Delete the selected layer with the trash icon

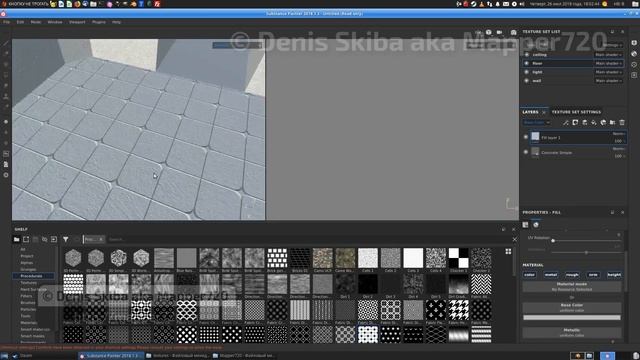pos(622,122)
